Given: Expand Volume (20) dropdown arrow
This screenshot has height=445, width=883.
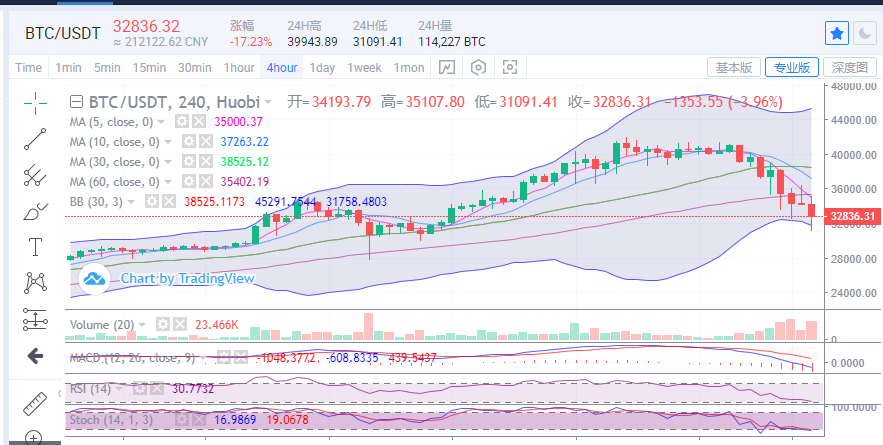Looking at the screenshot, I should pos(142,325).
